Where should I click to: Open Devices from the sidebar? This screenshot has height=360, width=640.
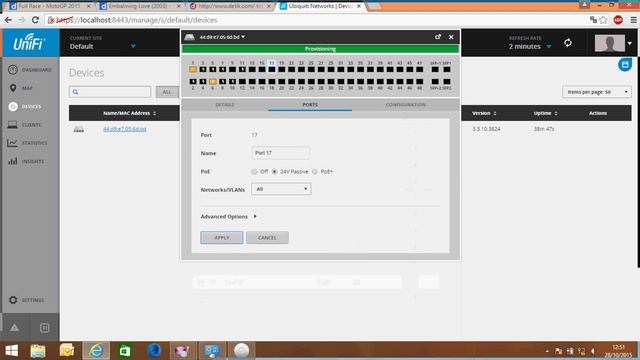point(25,107)
